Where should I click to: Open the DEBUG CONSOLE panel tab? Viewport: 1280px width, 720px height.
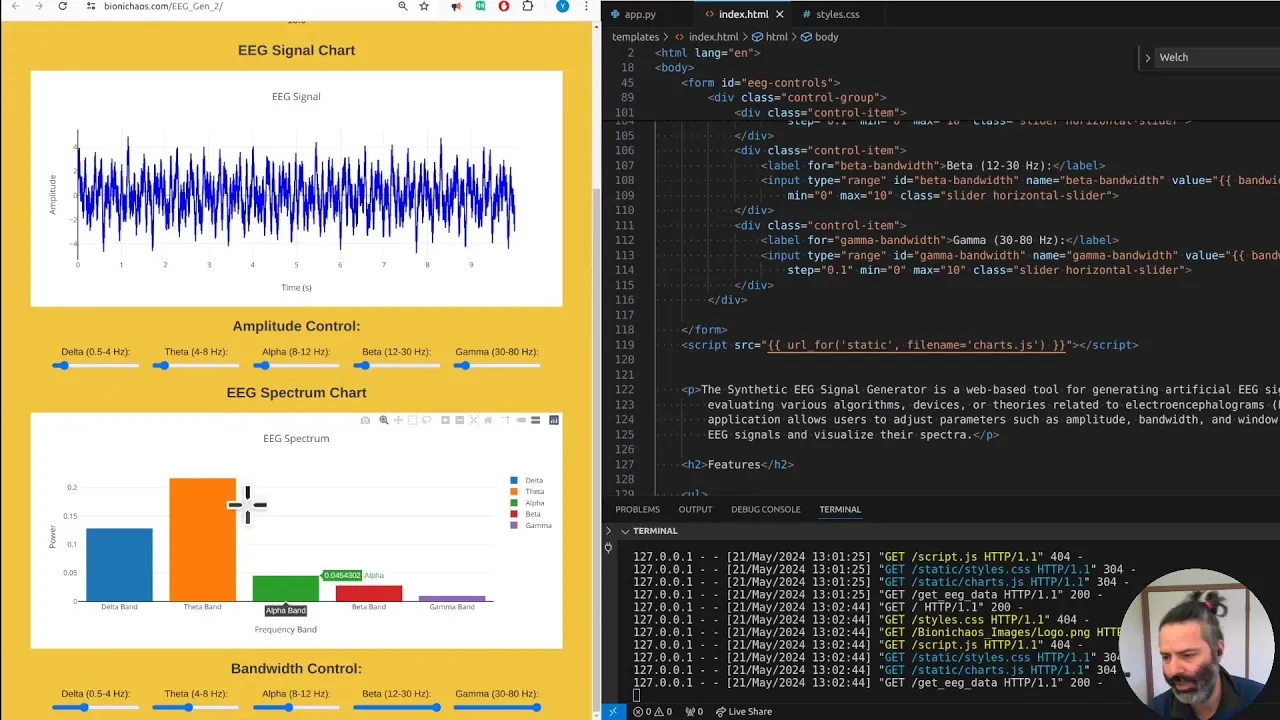(765, 510)
